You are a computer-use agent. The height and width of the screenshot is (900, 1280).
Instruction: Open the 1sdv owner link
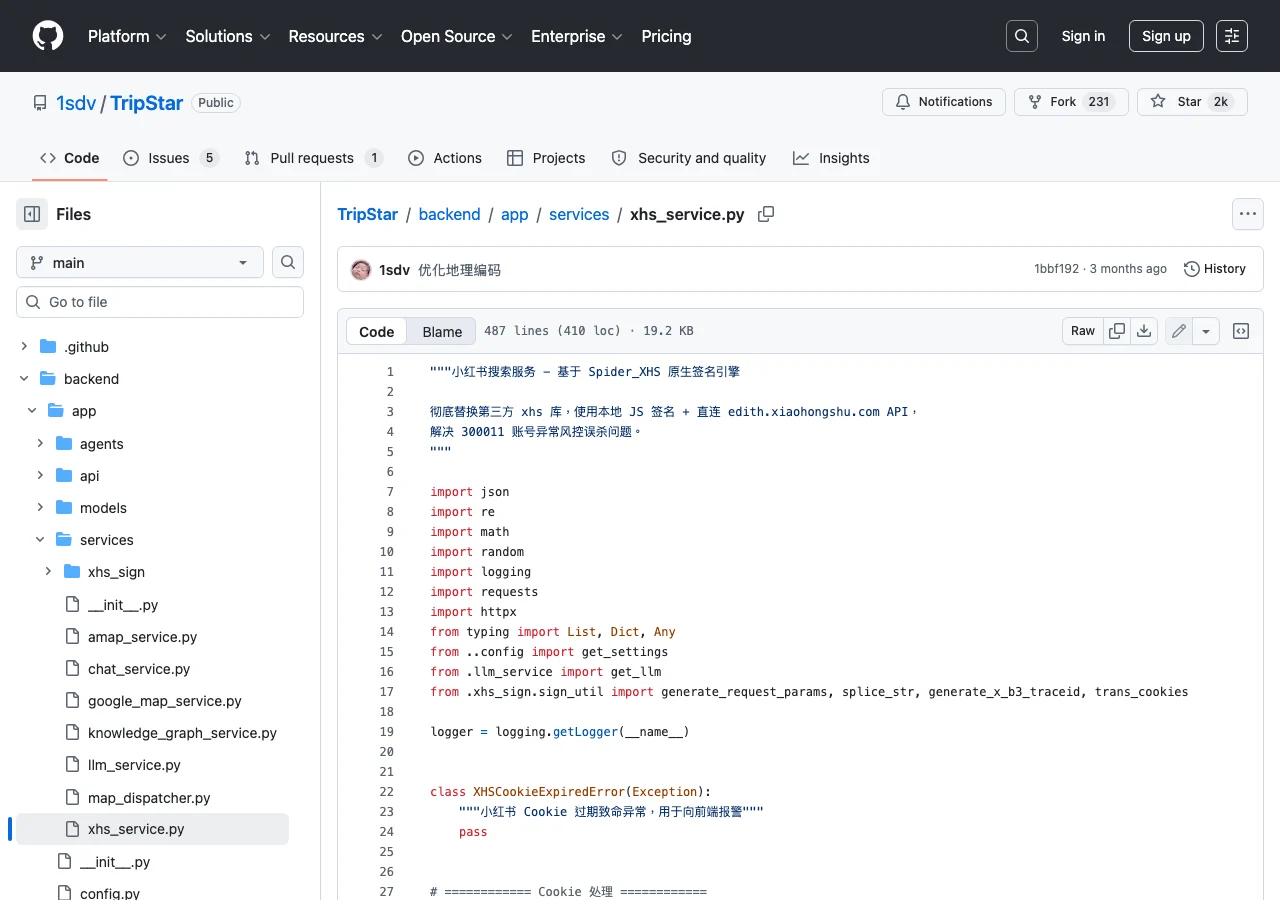[x=76, y=103]
